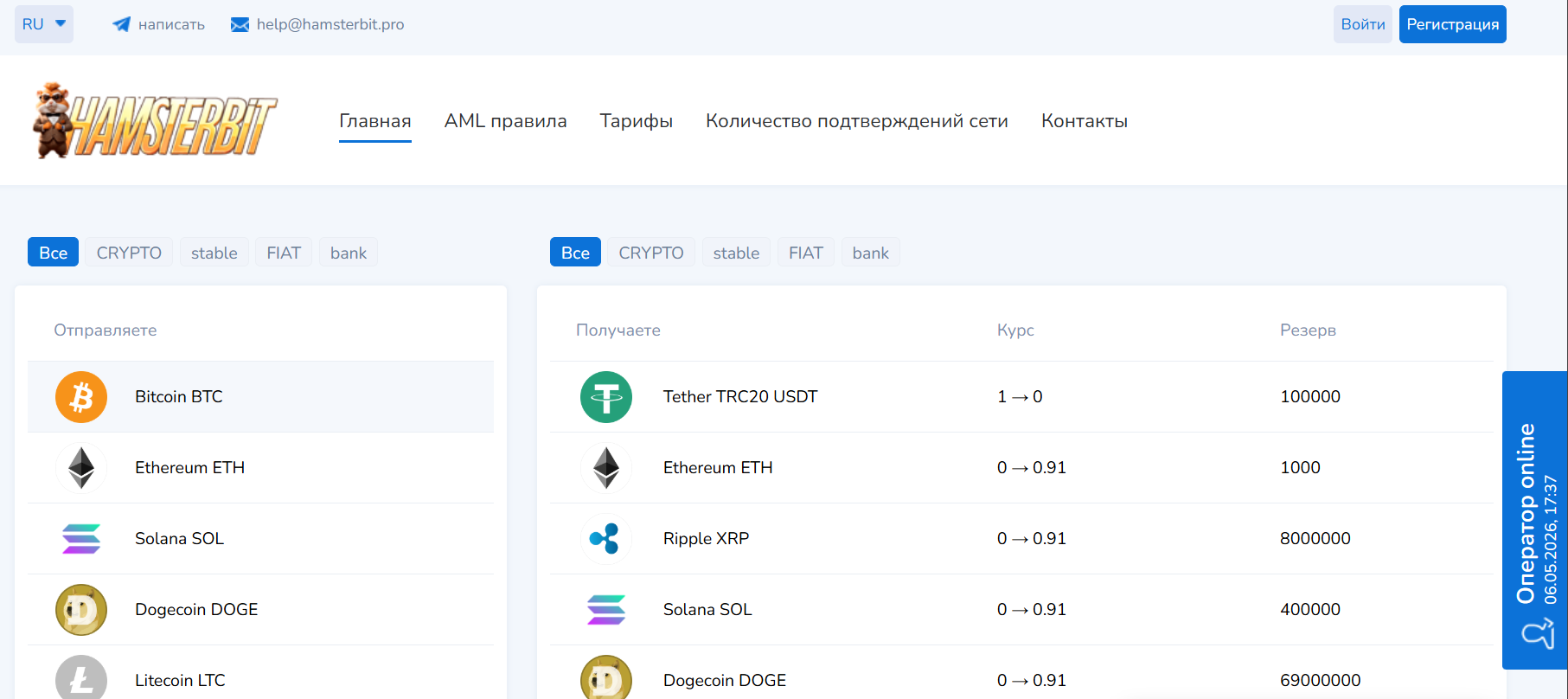1568x699 pixels.
Task: Click the Войти login button
Action: (x=1363, y=24)
